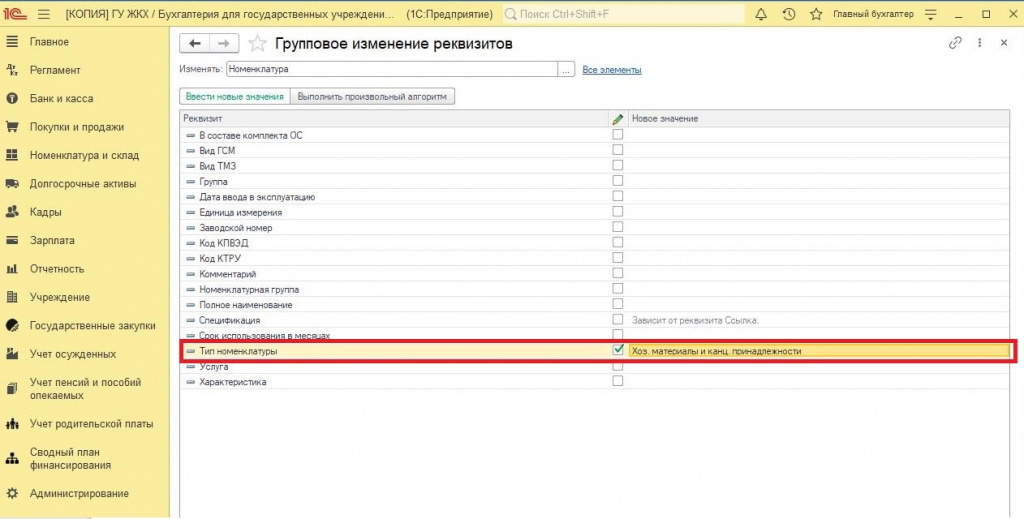
Task: Edit the Хоз. материалы и канц. принадлежности value
Action: tap(819, 351)
